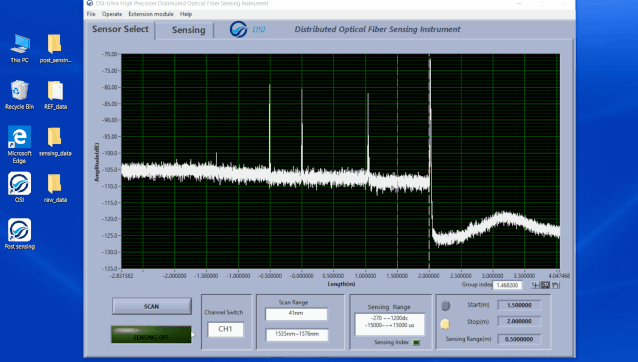Open the OSI desktop shortcut
Viewport: 638px width, 362px height.
pyautogui.click(x=20, y=188)
